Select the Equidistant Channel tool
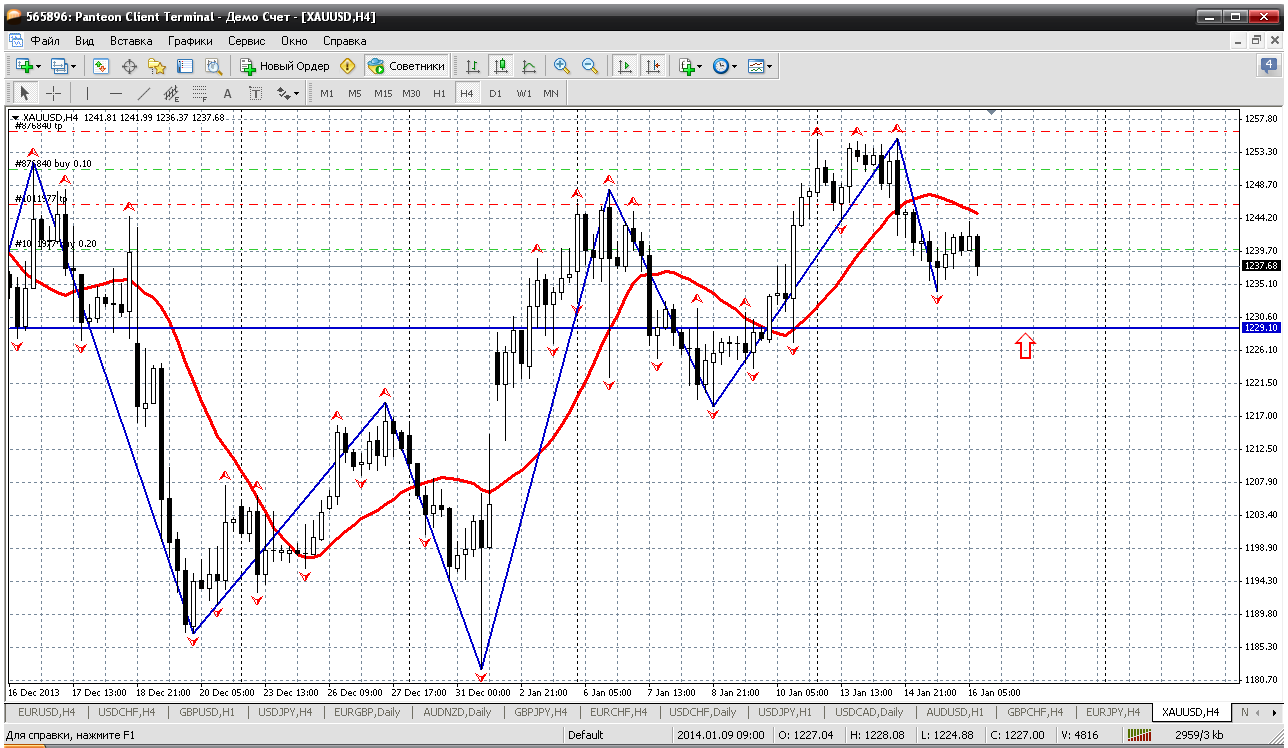 pyautogui.click(x=172, y=93)
